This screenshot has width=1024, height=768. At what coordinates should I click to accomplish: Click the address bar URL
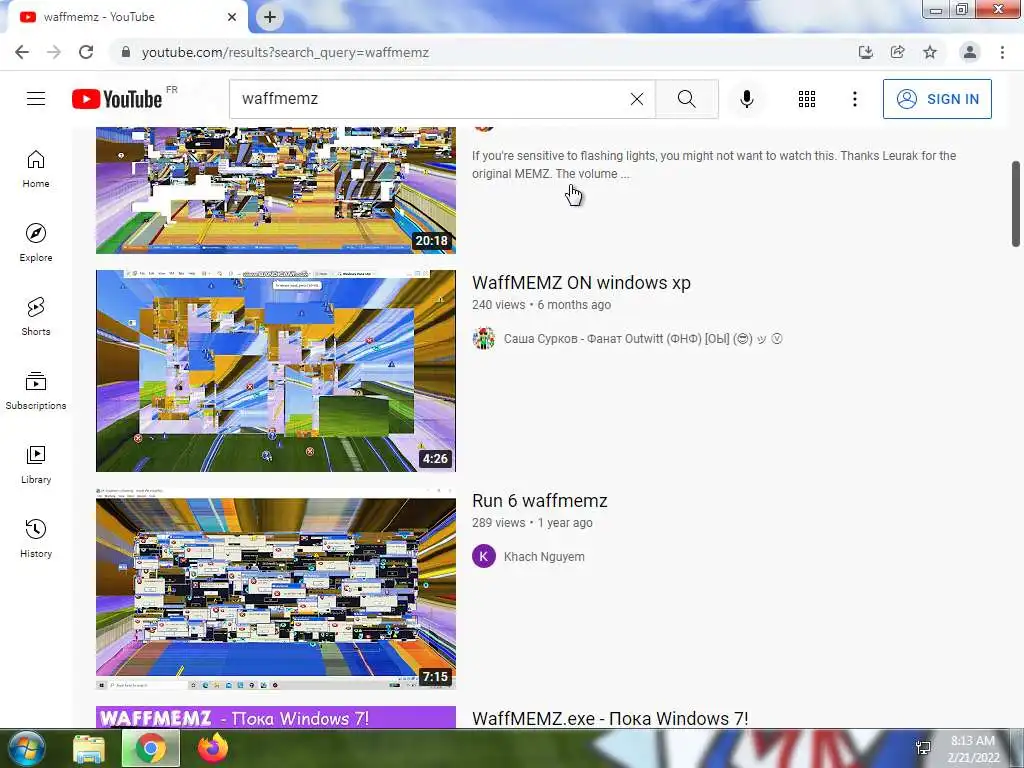(285, 52)
